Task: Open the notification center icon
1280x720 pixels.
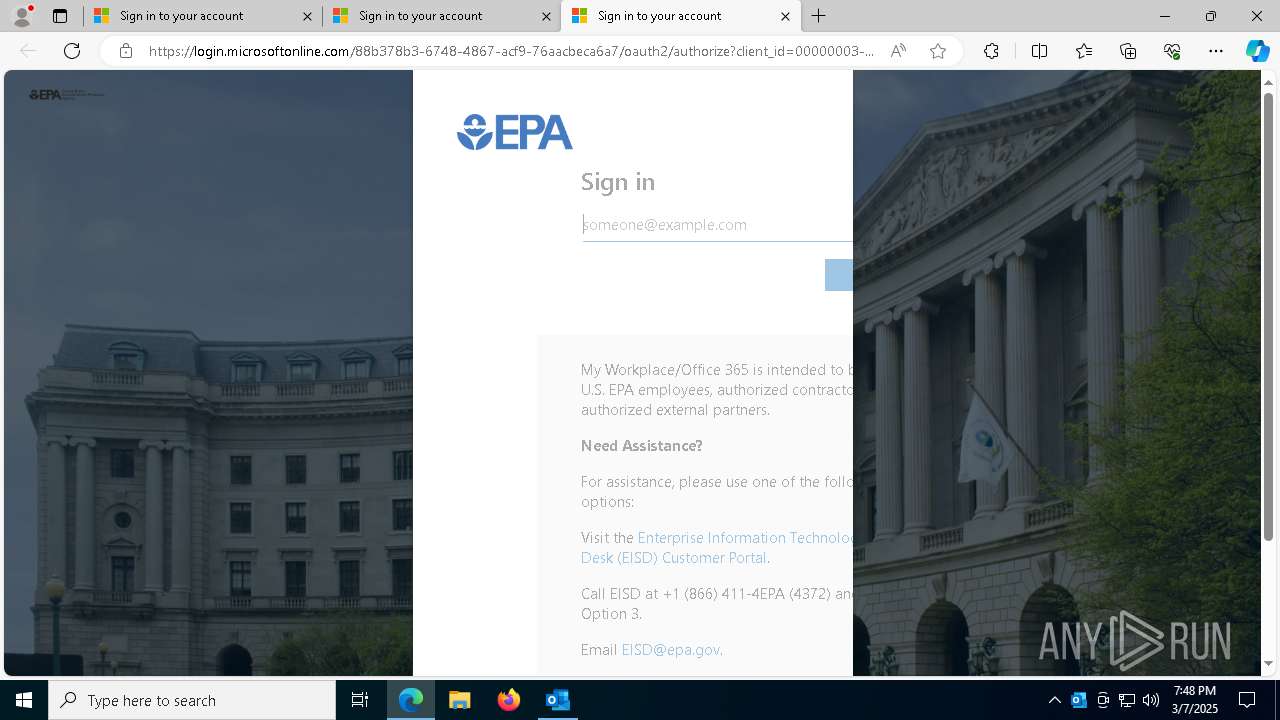Action: [x=1247, y=700]
